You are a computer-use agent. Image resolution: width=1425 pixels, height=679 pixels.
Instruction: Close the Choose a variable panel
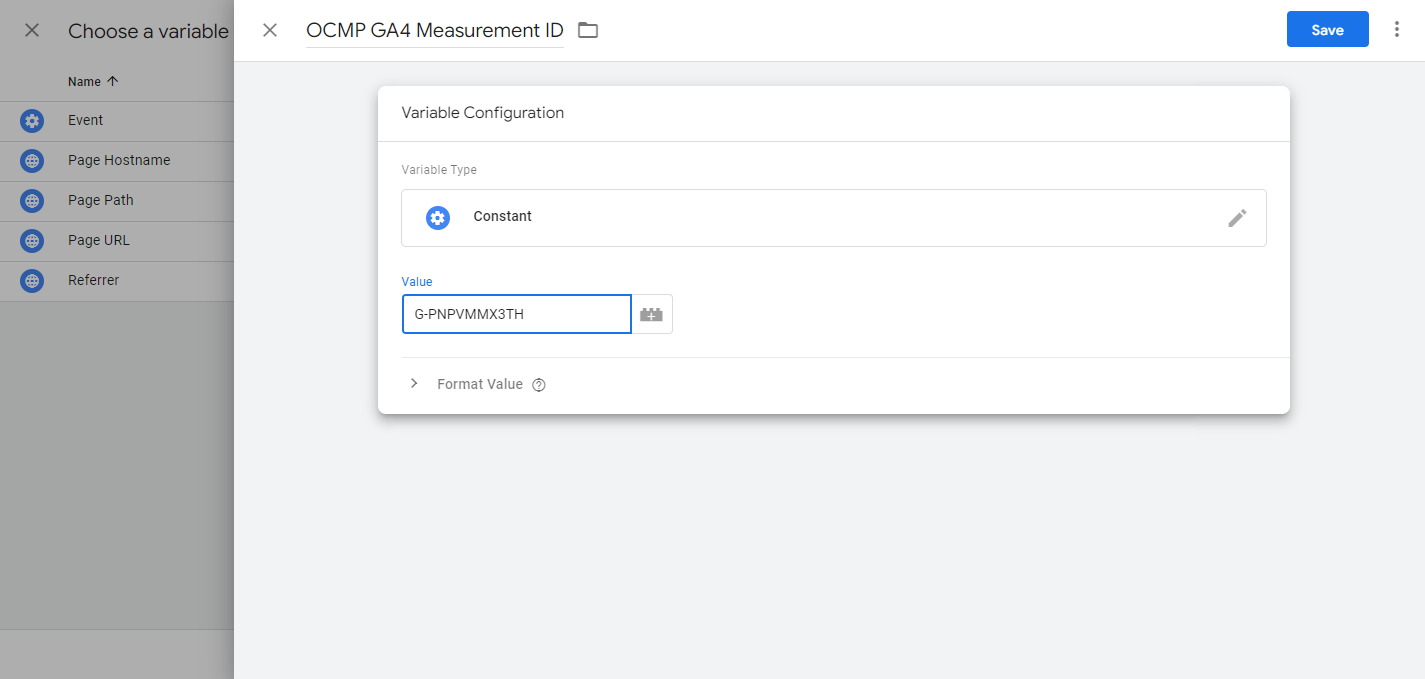click(x=32, y=30)
